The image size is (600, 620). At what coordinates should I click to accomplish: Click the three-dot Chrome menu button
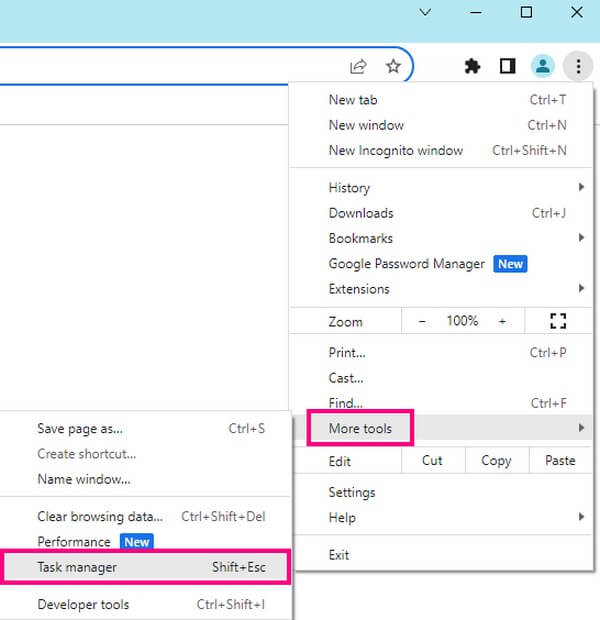pyautogui.click(x=578, y=66)
